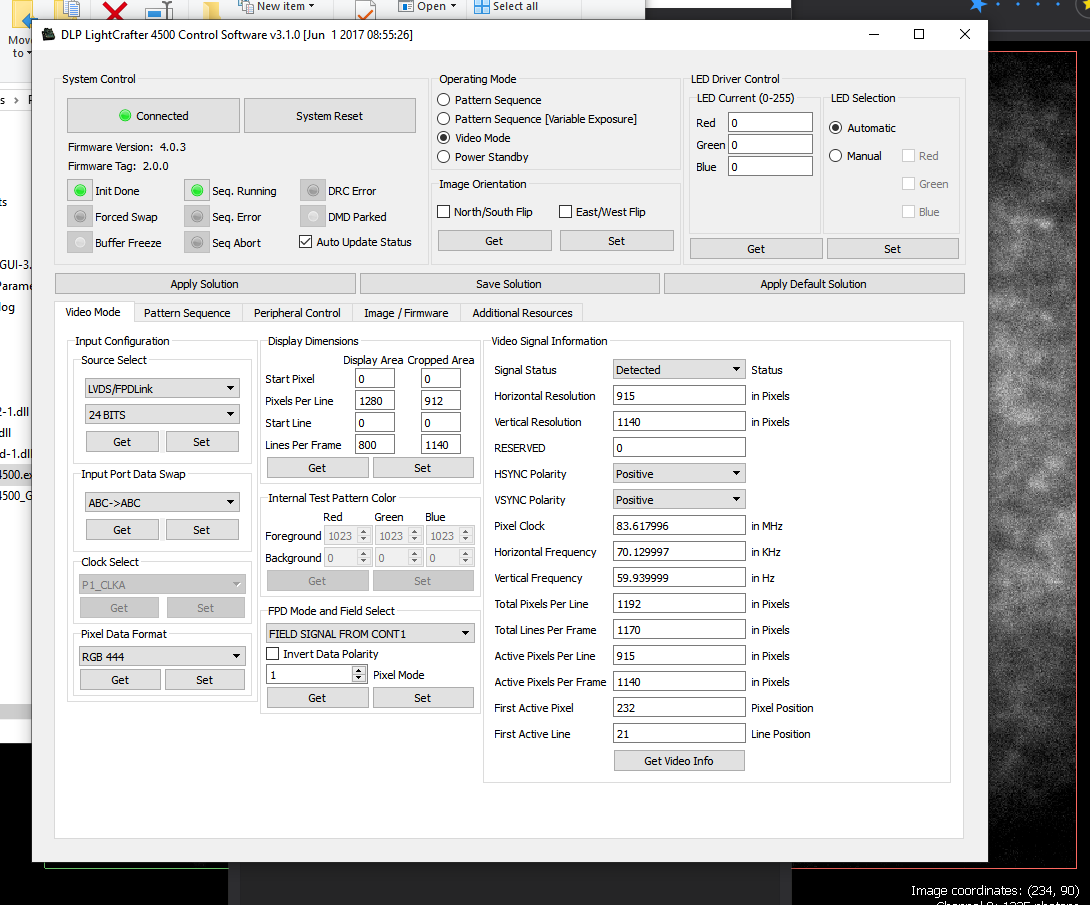Click the Green LED current field

tap(770, 145)
